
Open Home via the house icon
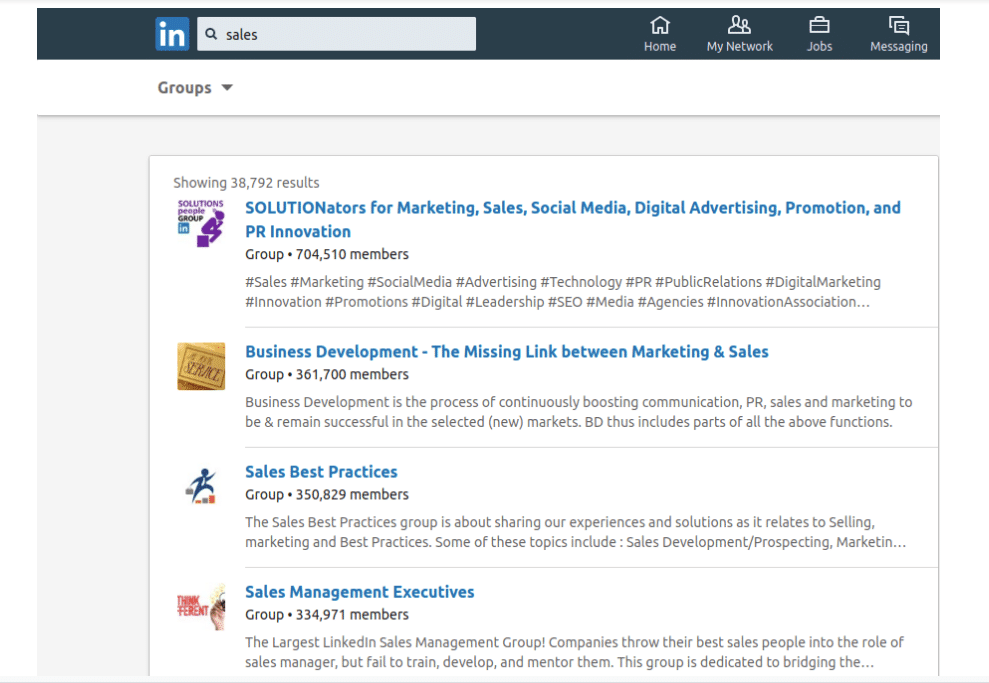click(660, 25)
